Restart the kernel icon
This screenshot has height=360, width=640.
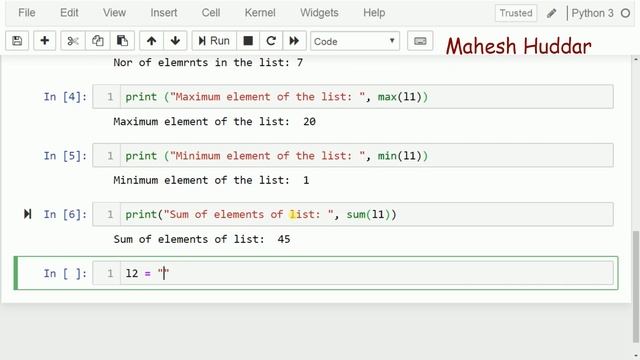[x=271, y=41]
